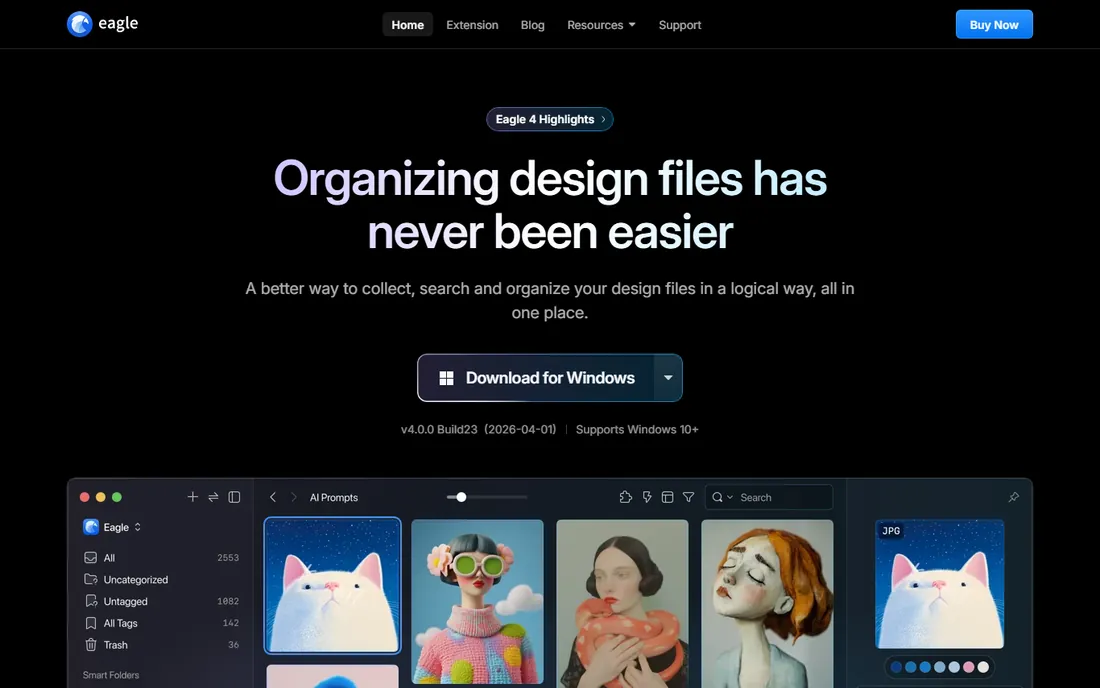Open the search magnifier options dropdown
Screen dimensions: 1100x688
722,497
